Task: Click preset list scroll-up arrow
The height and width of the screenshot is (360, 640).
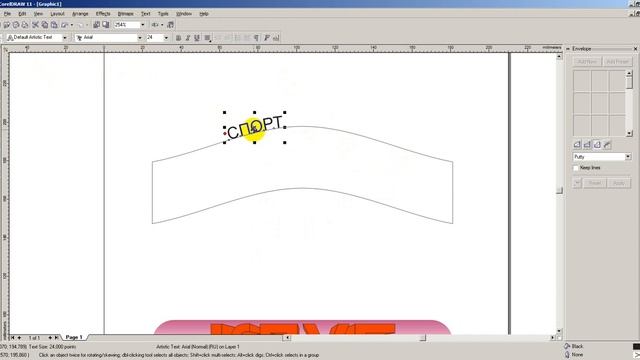Action: (629, 73)
